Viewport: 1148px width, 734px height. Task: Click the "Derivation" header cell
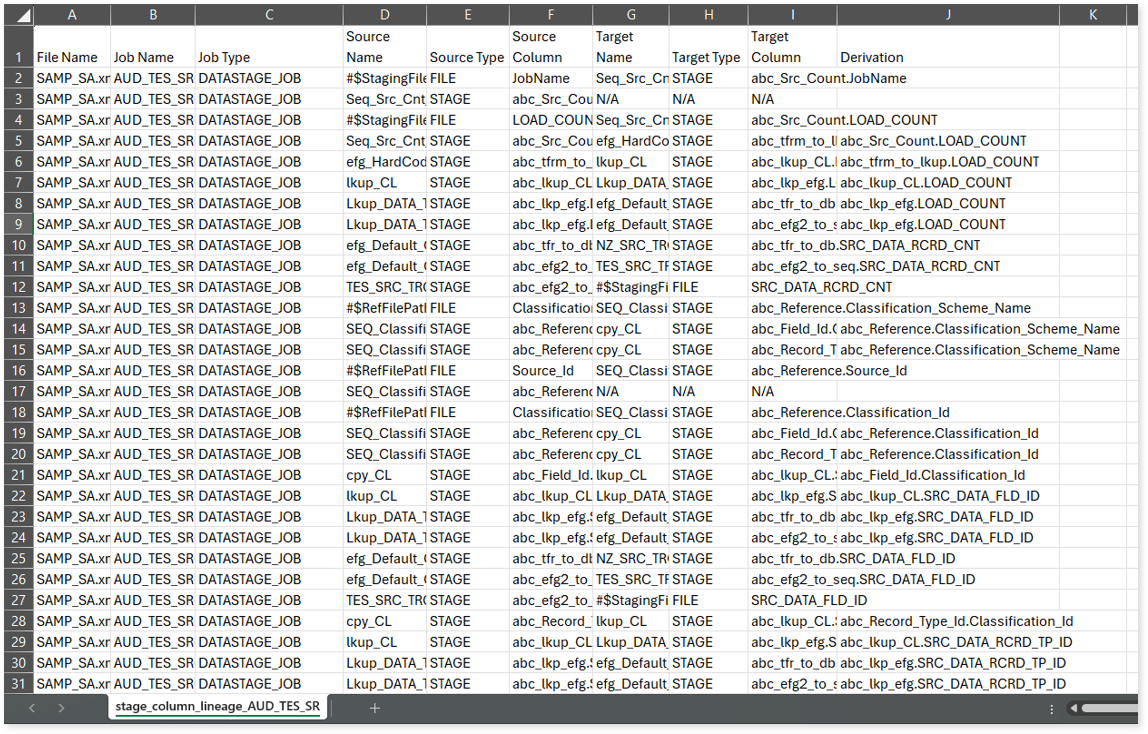tap(948, 47)
